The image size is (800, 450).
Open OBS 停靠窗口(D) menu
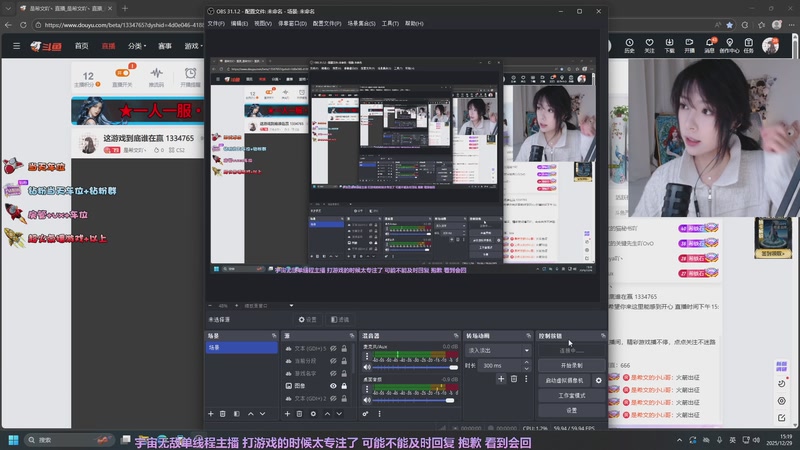(292, 23)
